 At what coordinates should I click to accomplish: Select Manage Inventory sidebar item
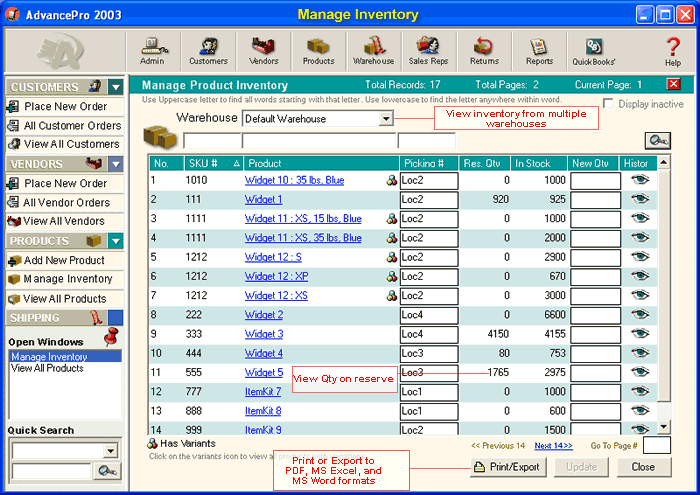tap(65, 279)
